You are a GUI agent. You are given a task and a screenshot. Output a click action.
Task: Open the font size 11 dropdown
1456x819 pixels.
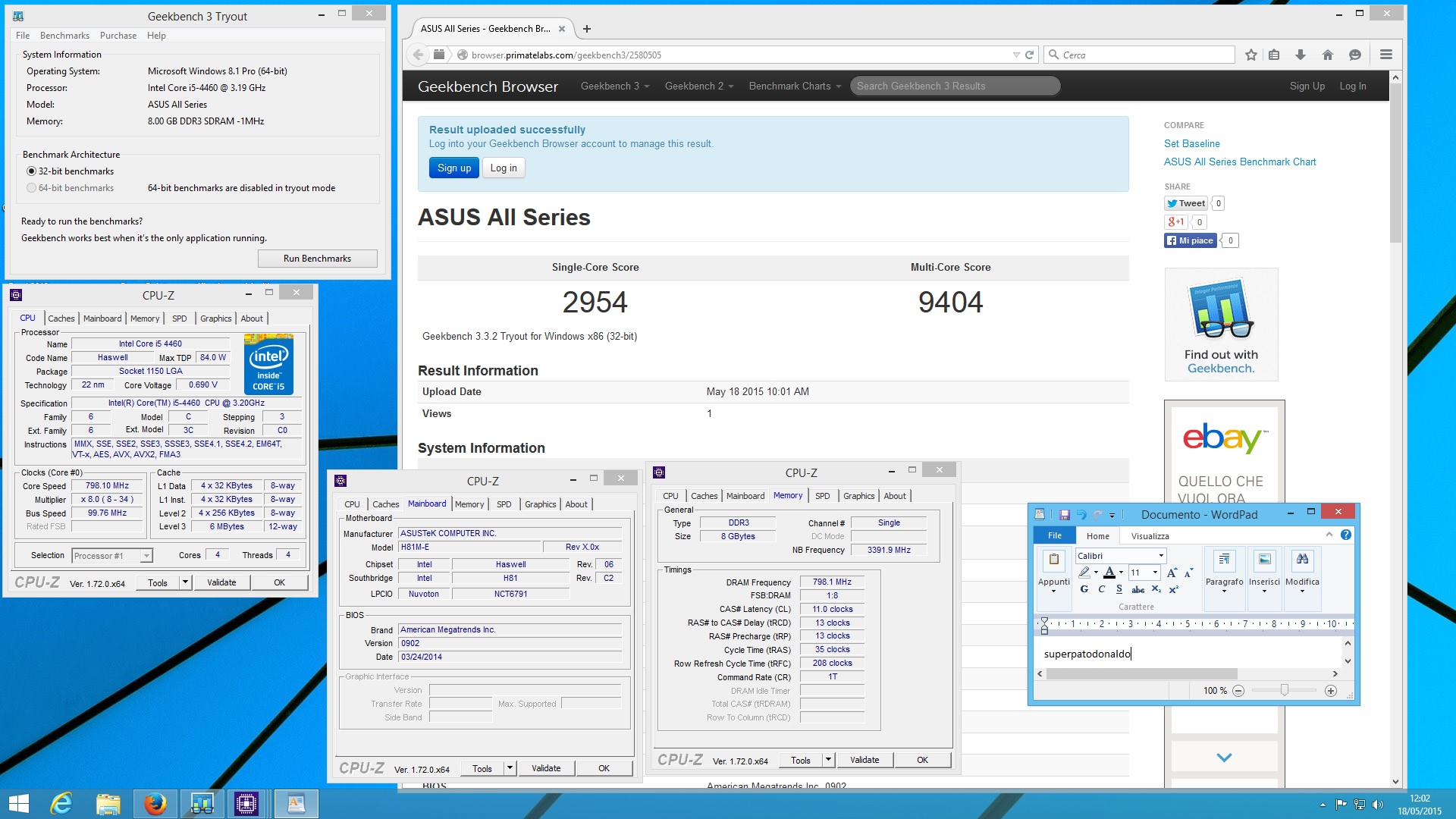coord(1155,573)
